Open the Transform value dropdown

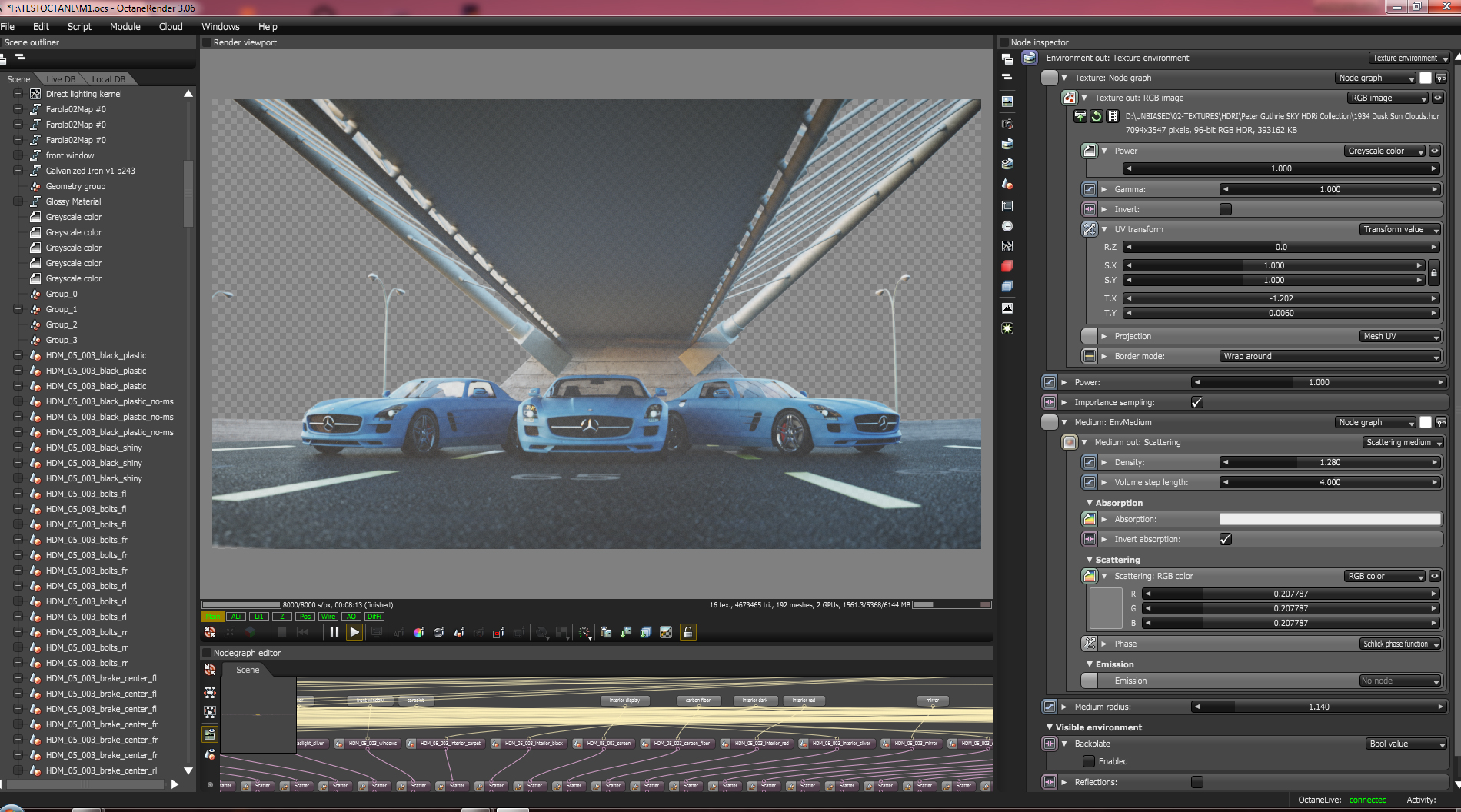[1399, 229]
